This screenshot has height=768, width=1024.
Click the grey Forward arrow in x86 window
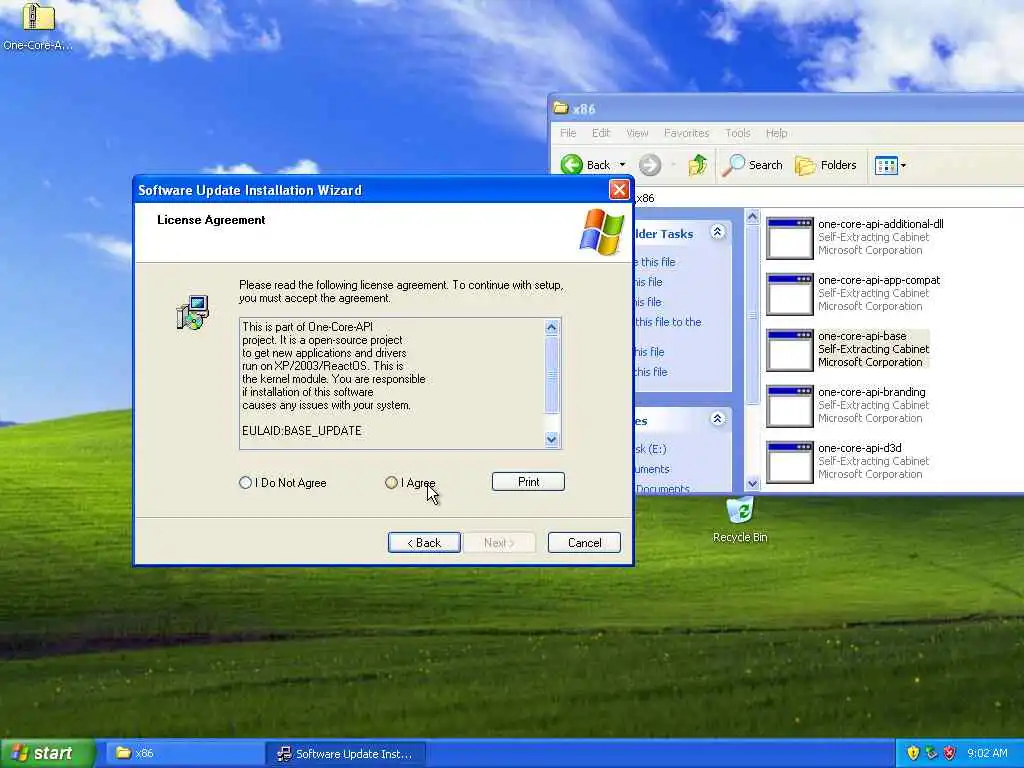pos(650,165)
